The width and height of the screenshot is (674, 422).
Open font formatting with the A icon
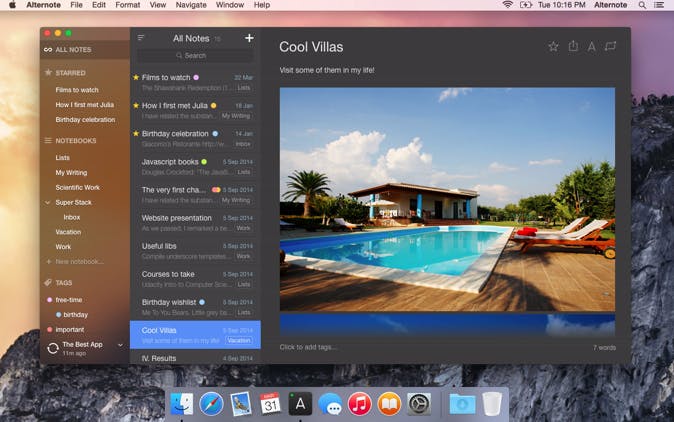591,46
